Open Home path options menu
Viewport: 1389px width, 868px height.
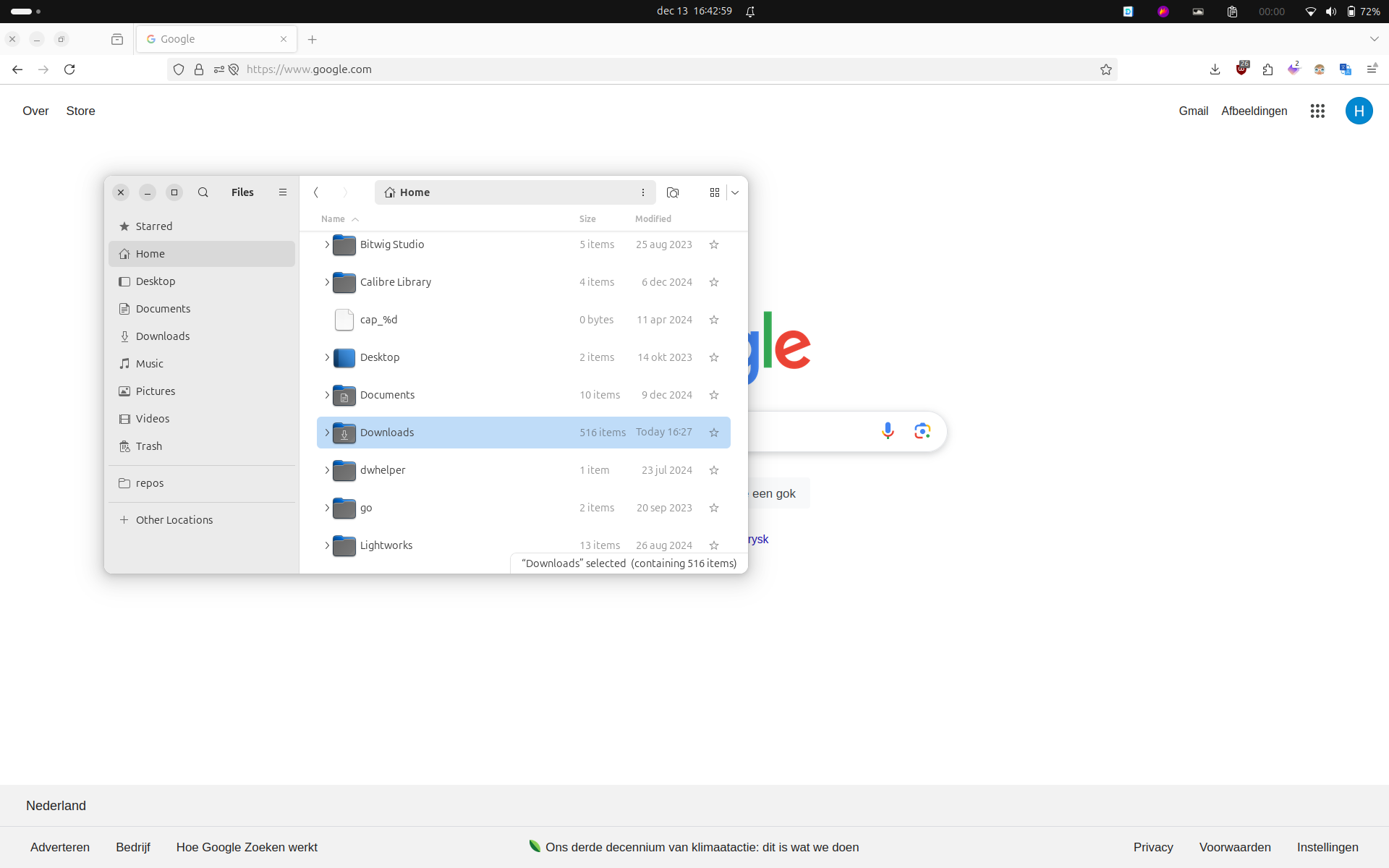point(643,192)
